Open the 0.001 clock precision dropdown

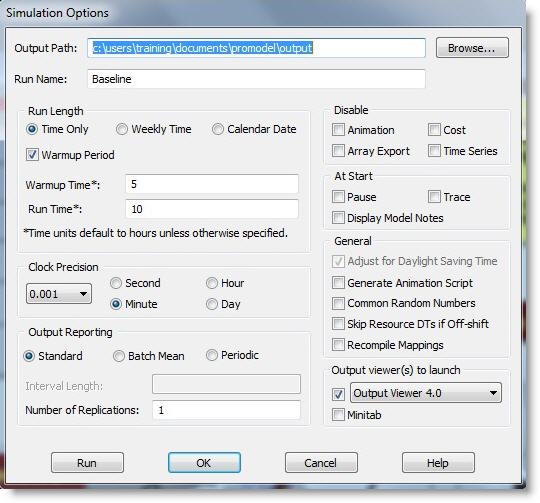pos(59,294)
